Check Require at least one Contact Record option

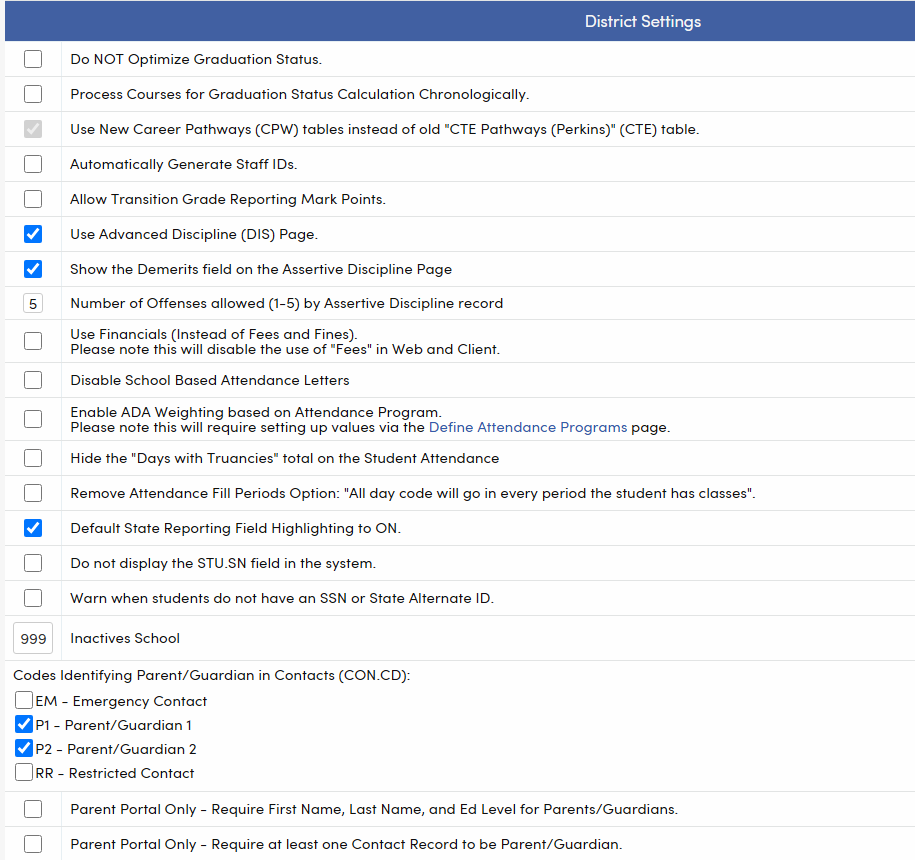tap(33, 844)
